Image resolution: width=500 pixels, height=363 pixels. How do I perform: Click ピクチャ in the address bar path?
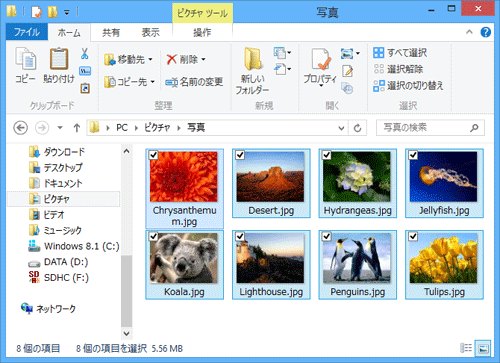(157, 128)
